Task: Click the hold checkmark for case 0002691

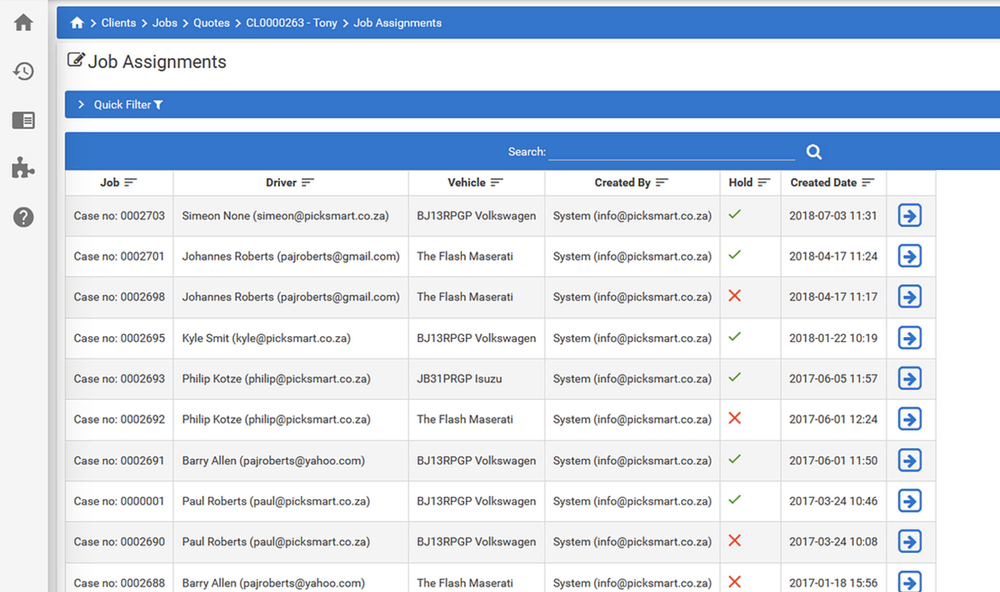Action: point(735,459)
